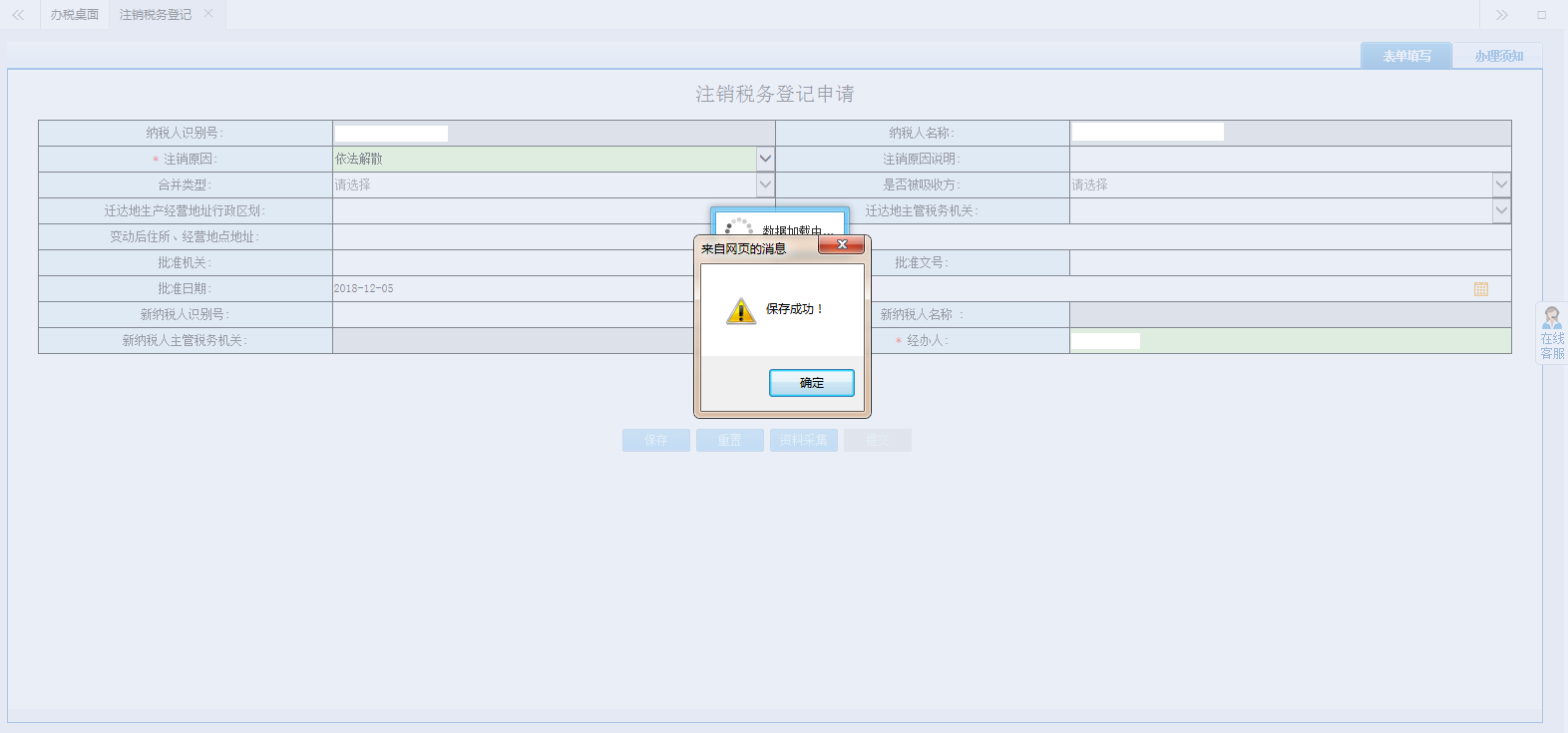1568x733 pixels.
Task: Click the 注销原因说明 input field
Action: (1289, 160)
